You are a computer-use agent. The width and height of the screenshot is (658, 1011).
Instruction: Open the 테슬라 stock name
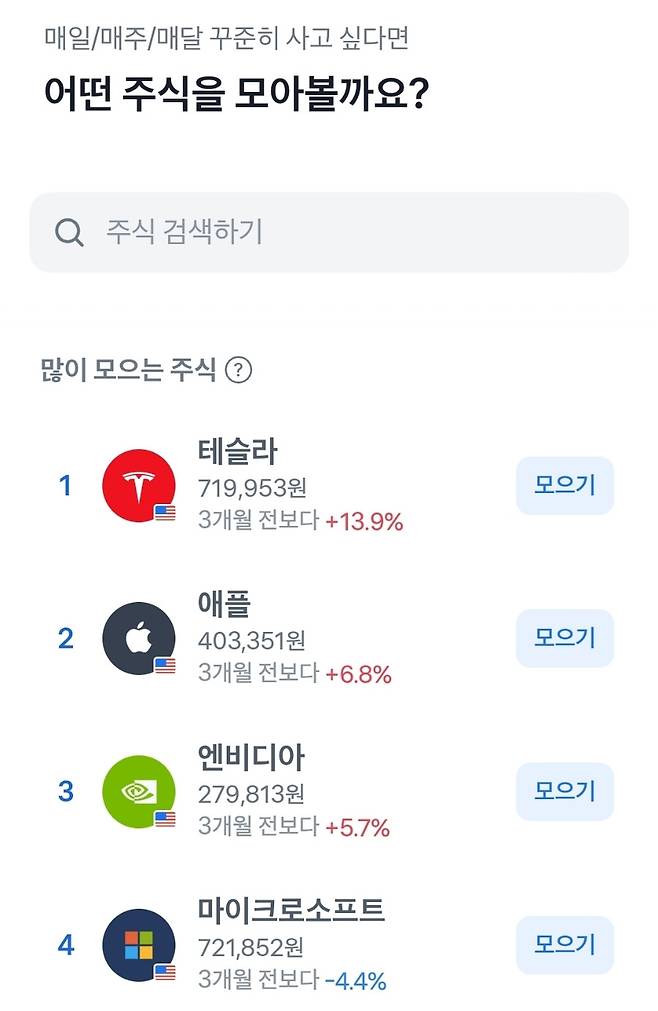click(x=237, y=452)
